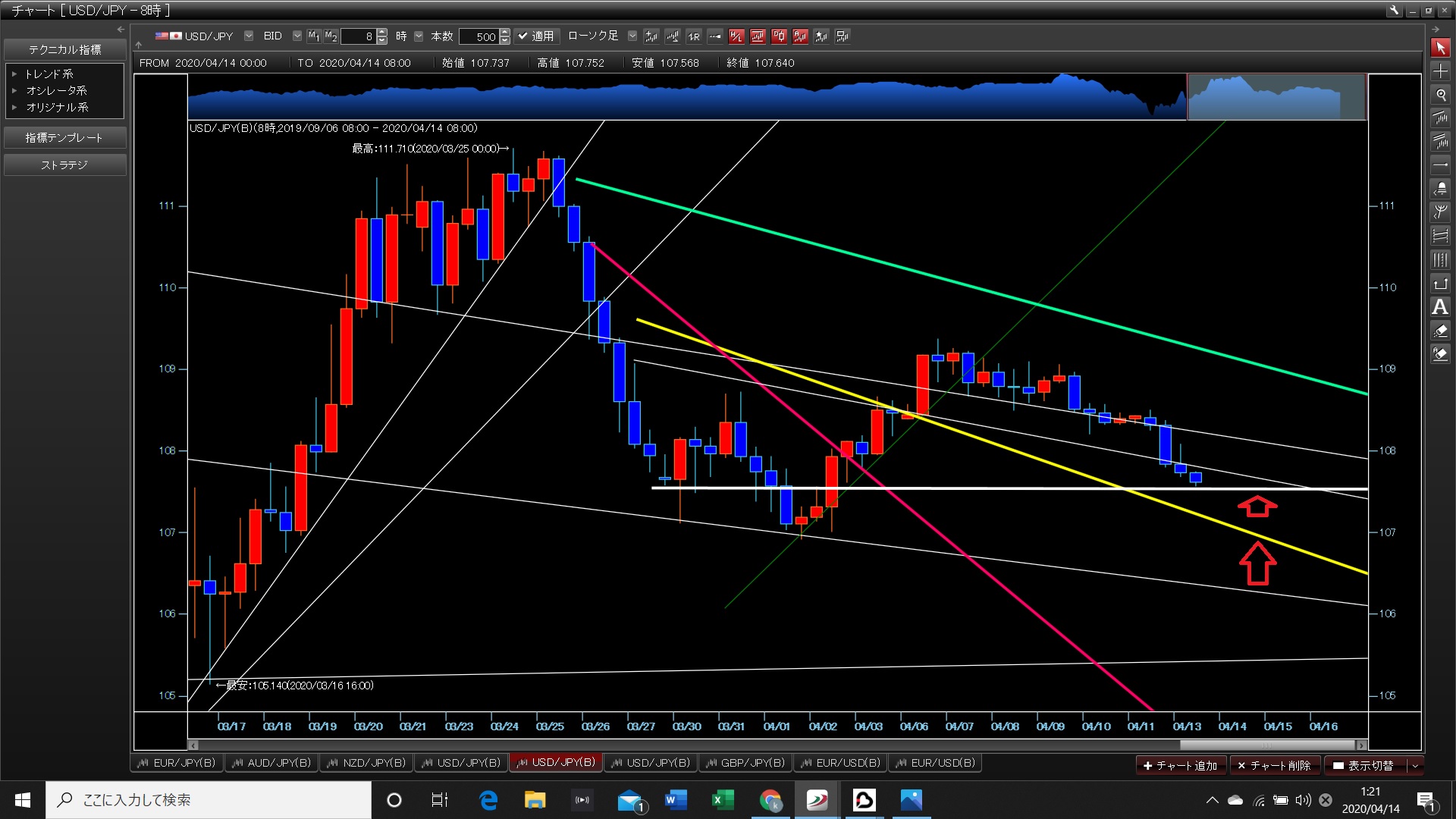The image size is (1456, 819).
Task: Click the チャート追加 button
Action: (1181, 765)
